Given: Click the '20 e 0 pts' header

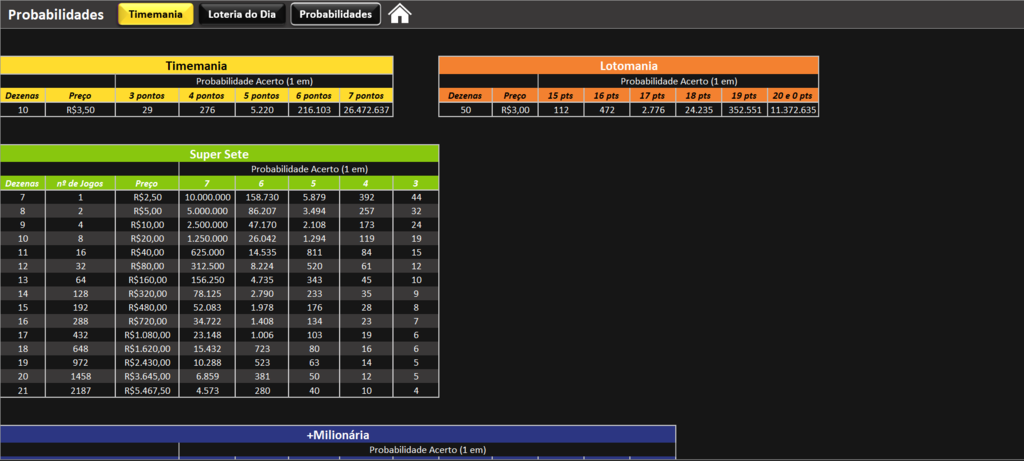Looking at the screenshot, I should click(793, 95).
